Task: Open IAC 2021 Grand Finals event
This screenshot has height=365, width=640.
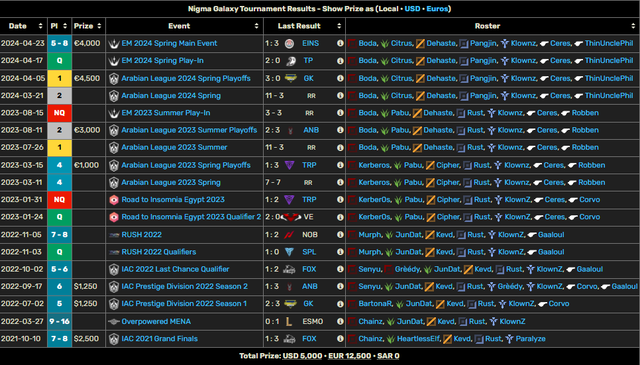Action: pos(160,338)
